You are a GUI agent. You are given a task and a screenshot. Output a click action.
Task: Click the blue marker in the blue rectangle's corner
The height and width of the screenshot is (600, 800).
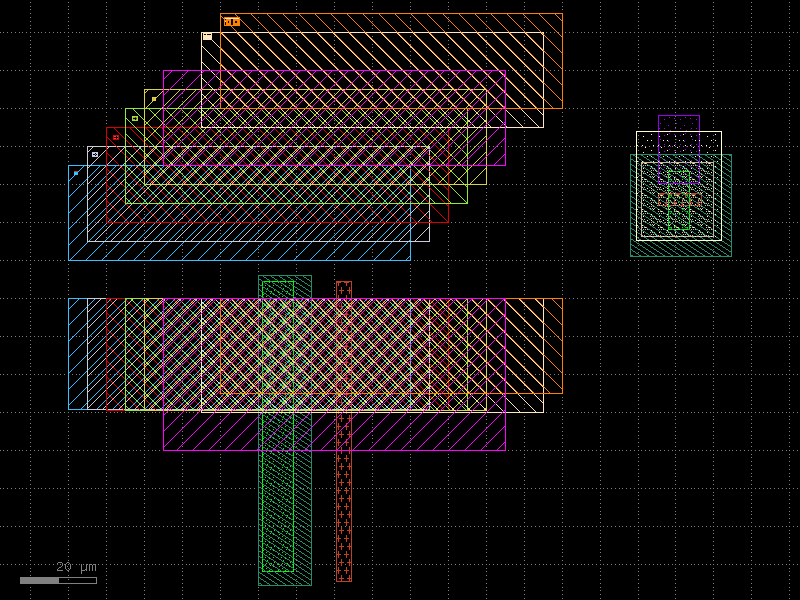(76, 173)
